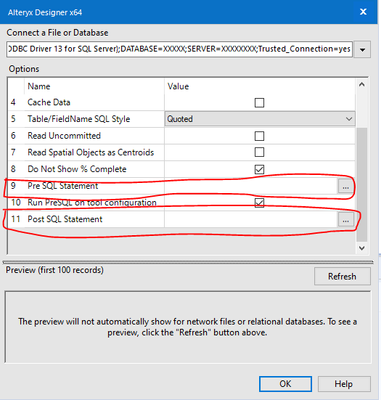Viewport: 381px width, 400px height.
Task: Select Run PreSQL on tool configuration label
Action: coord(92,202)
